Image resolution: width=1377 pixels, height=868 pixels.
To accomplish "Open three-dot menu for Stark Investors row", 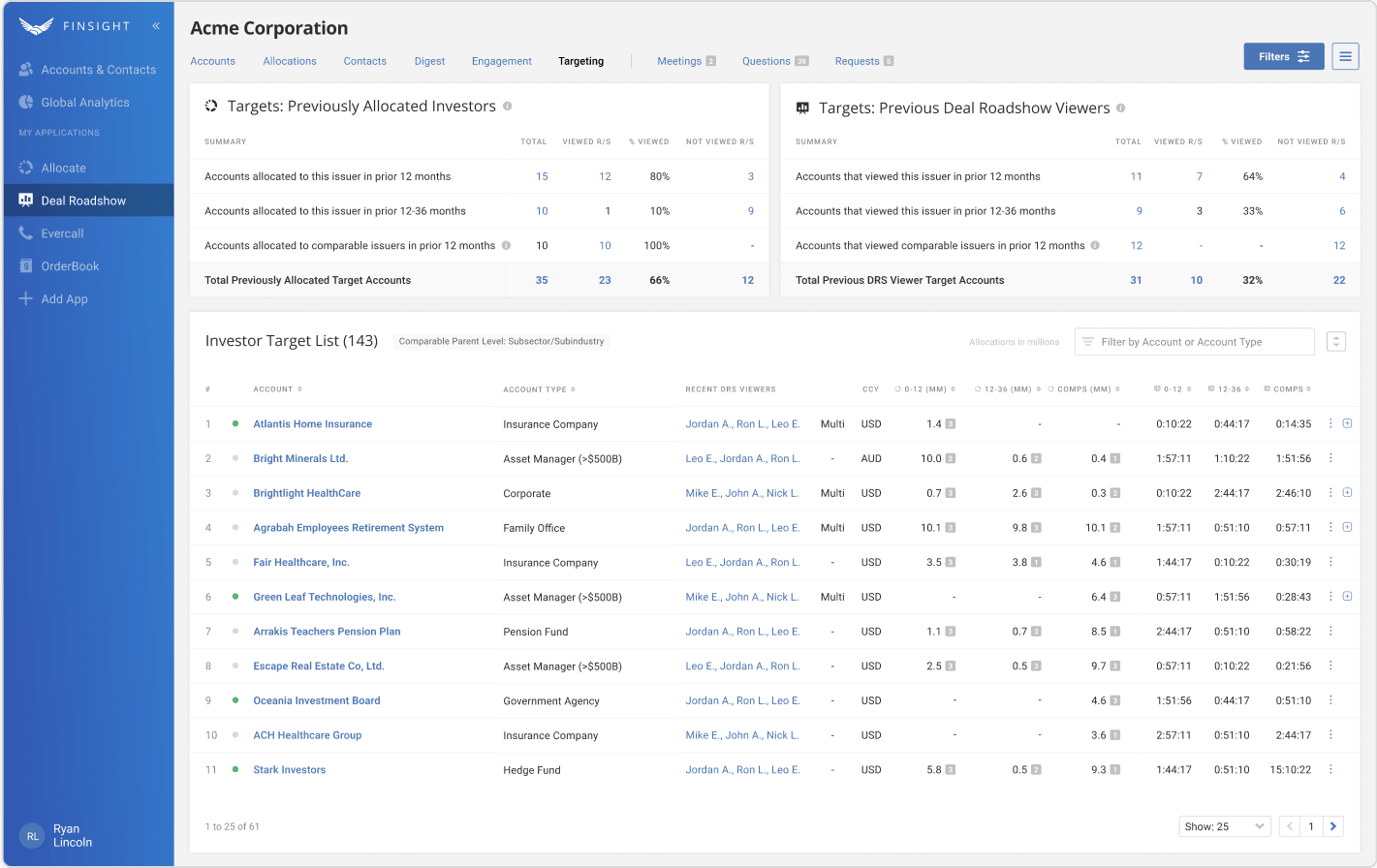I will (x=1330, y=769).
